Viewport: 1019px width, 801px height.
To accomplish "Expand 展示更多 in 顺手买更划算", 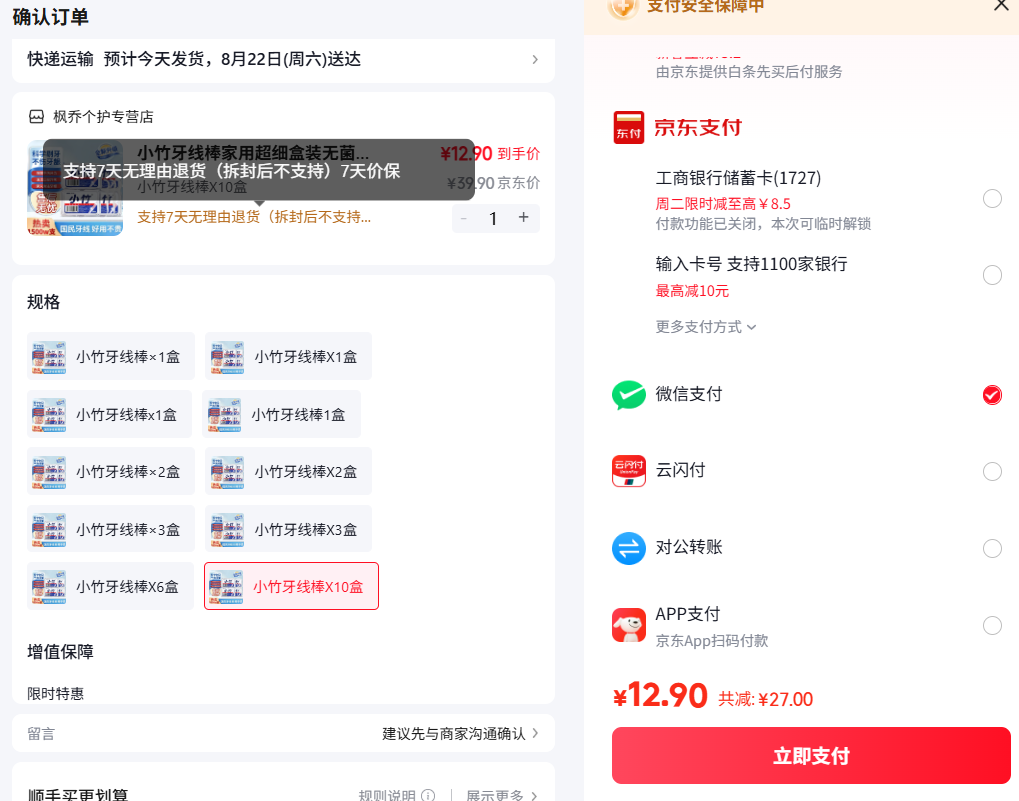I will pyautogui.click(x=501, y=795).
